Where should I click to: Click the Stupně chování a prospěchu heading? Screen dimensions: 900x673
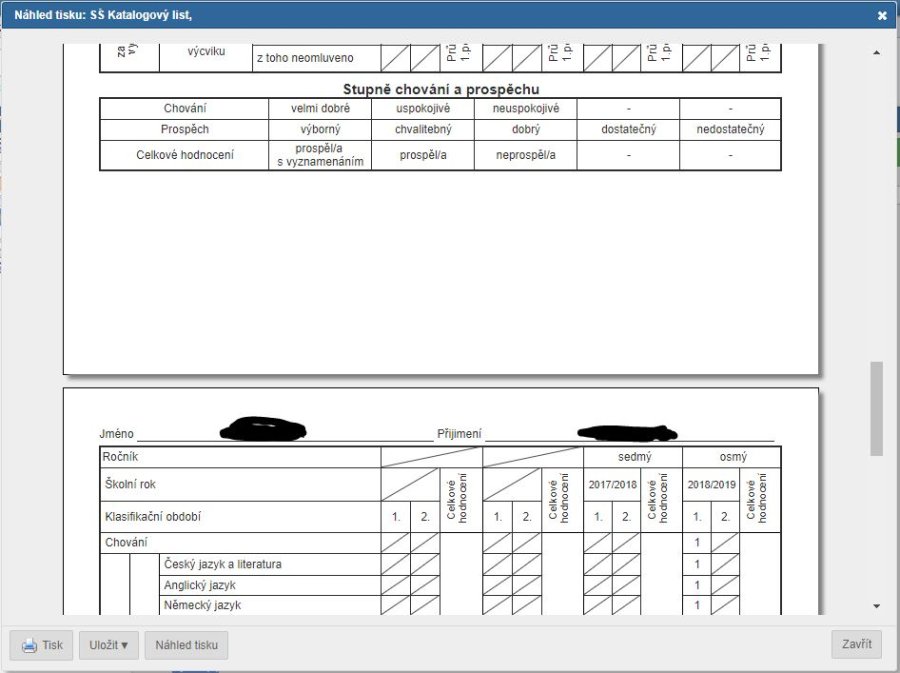pos(441,89)
